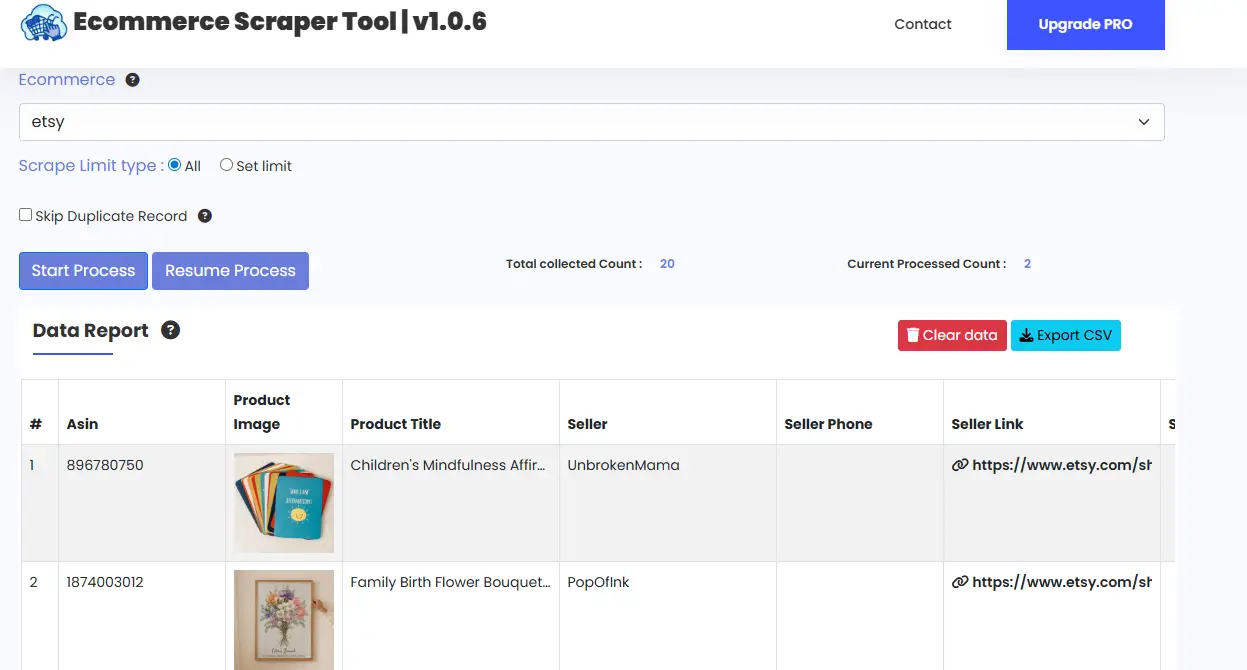
Task: Select the Set limit radio button
Action: coord(226,164)
